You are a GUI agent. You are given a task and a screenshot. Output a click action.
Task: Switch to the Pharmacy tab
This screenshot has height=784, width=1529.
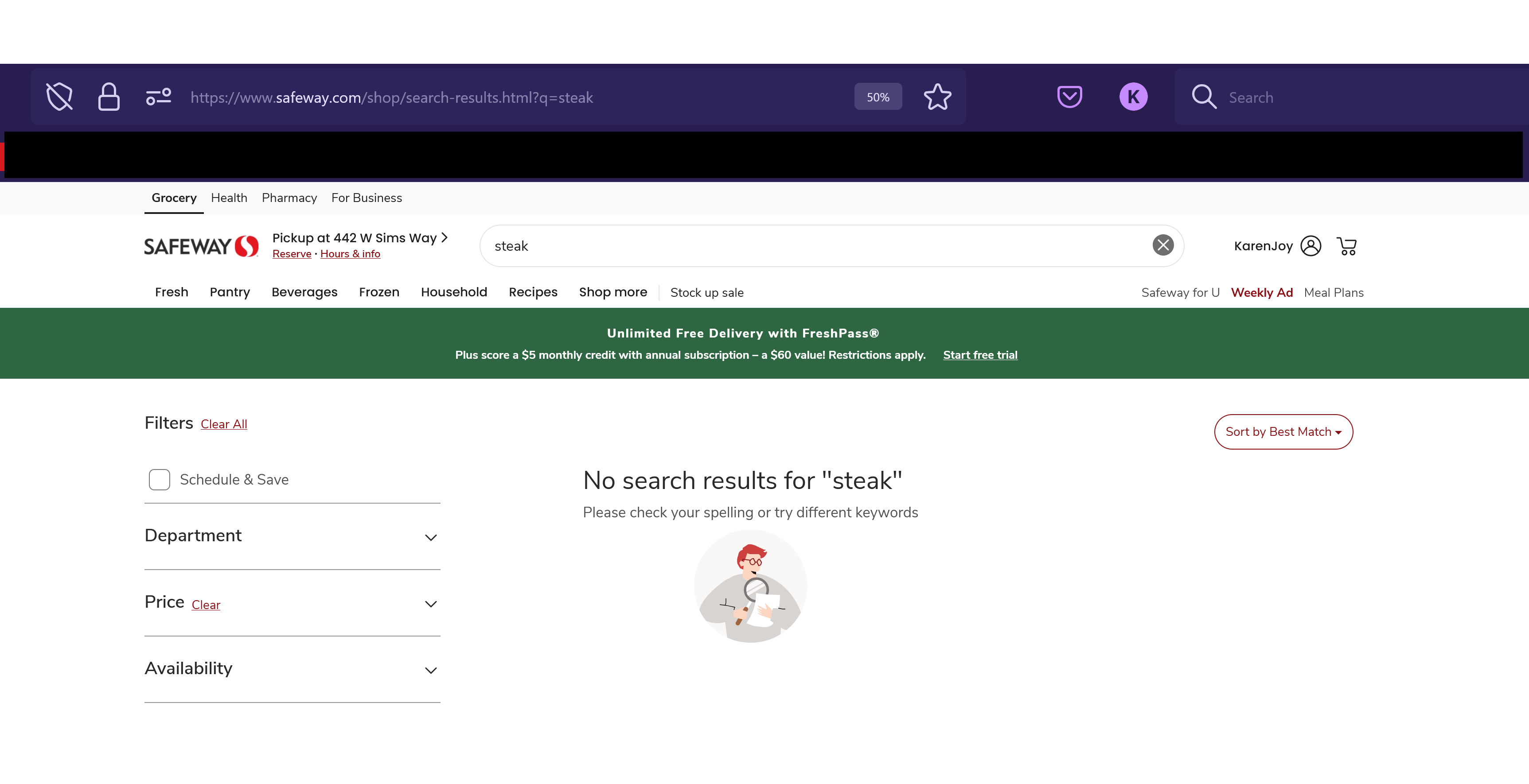[289, 198]
